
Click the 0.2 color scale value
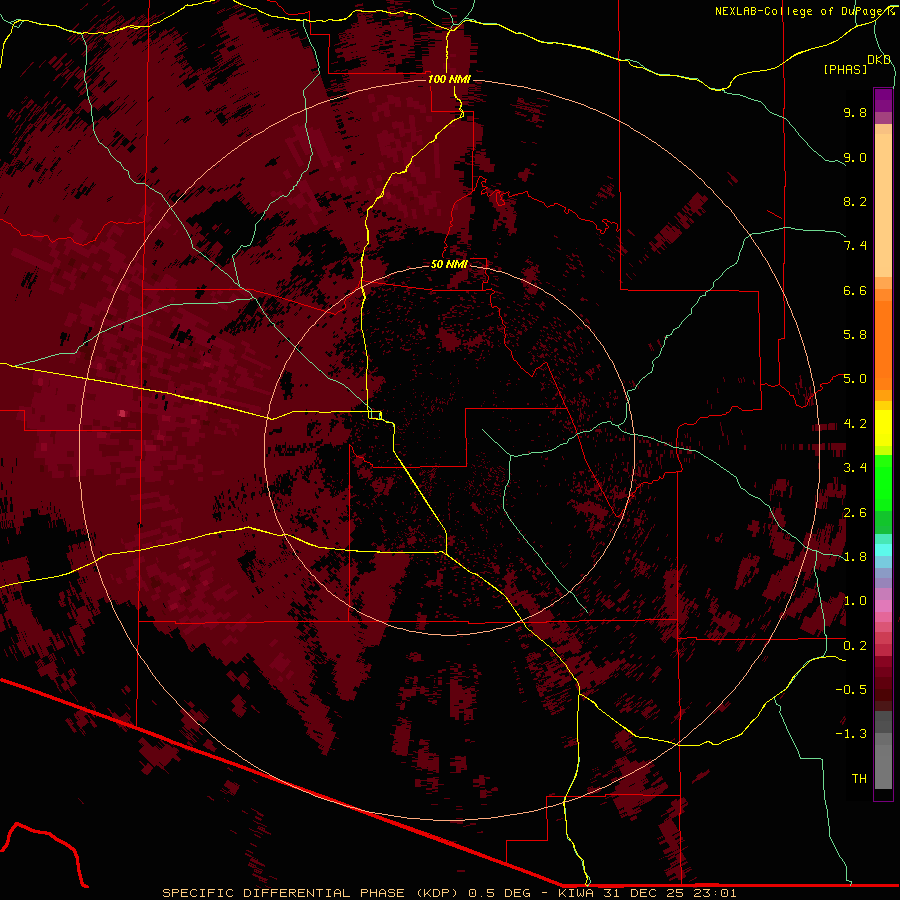pos(855,646)
